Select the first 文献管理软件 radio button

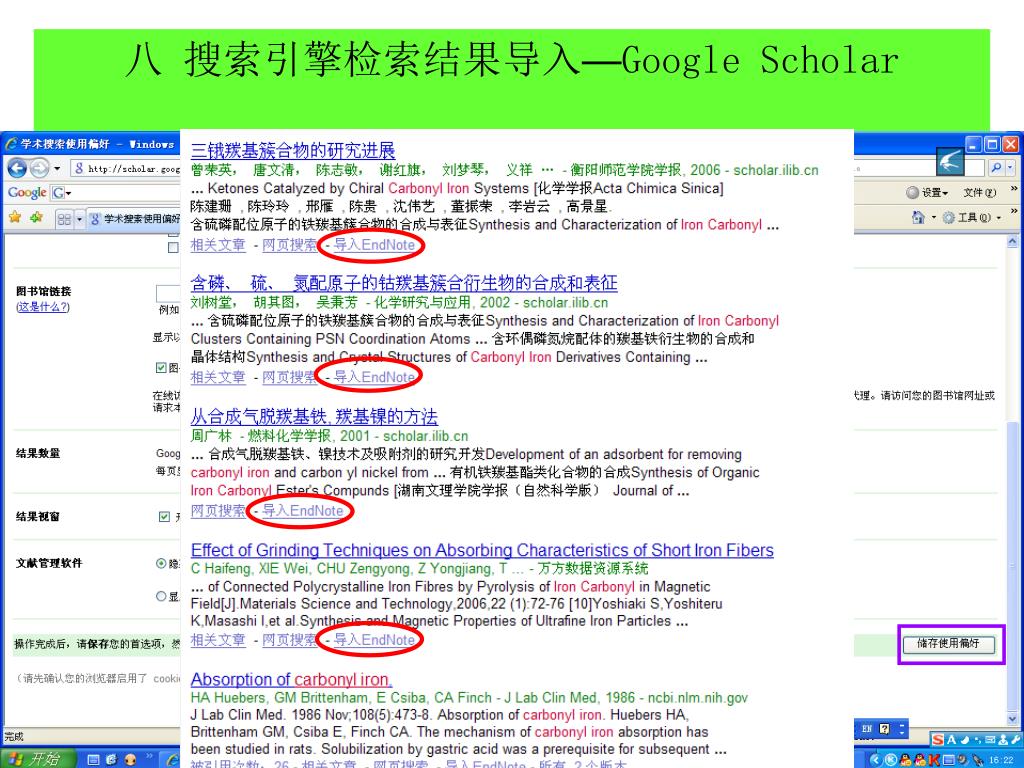[x=161, y=564]
